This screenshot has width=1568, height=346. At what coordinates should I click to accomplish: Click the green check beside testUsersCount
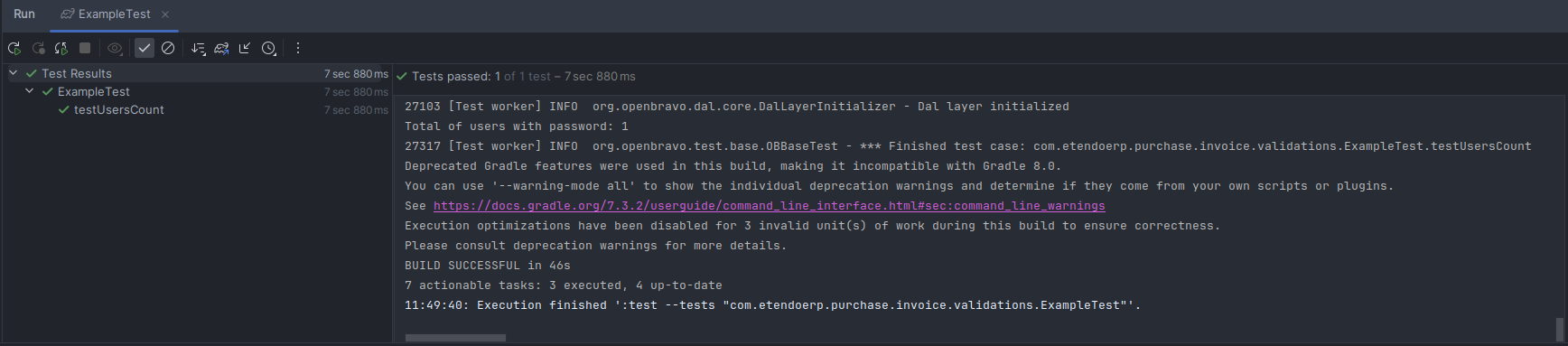[63, 109]
